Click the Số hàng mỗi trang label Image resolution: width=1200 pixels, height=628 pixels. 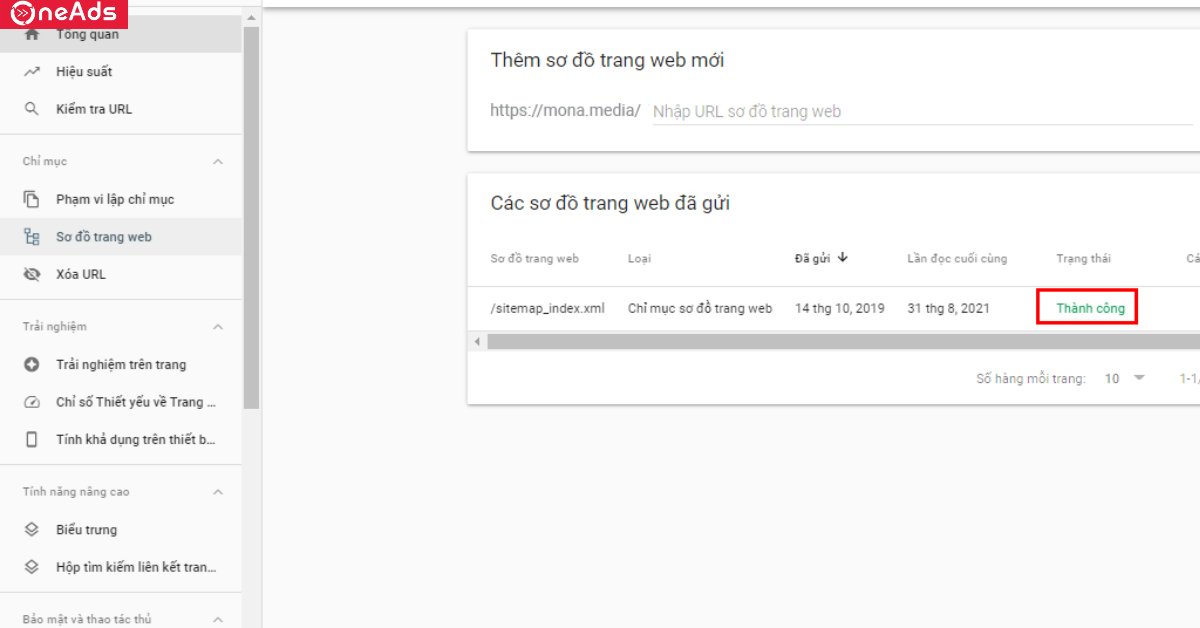point(1031,379)
